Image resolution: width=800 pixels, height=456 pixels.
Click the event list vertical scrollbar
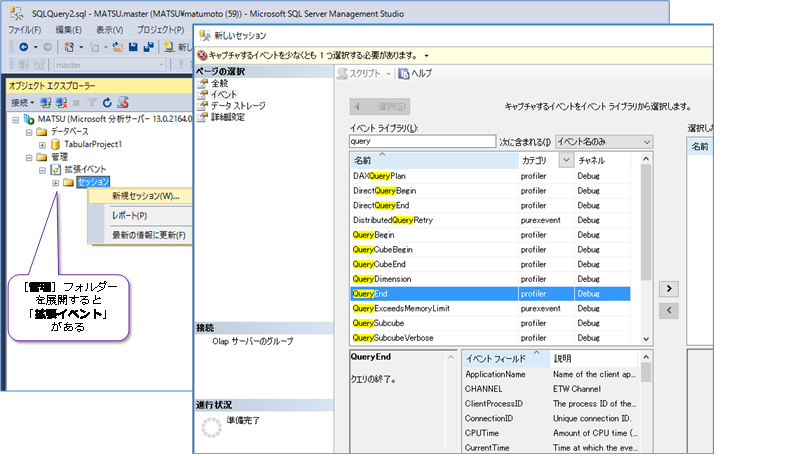(646, 222)
